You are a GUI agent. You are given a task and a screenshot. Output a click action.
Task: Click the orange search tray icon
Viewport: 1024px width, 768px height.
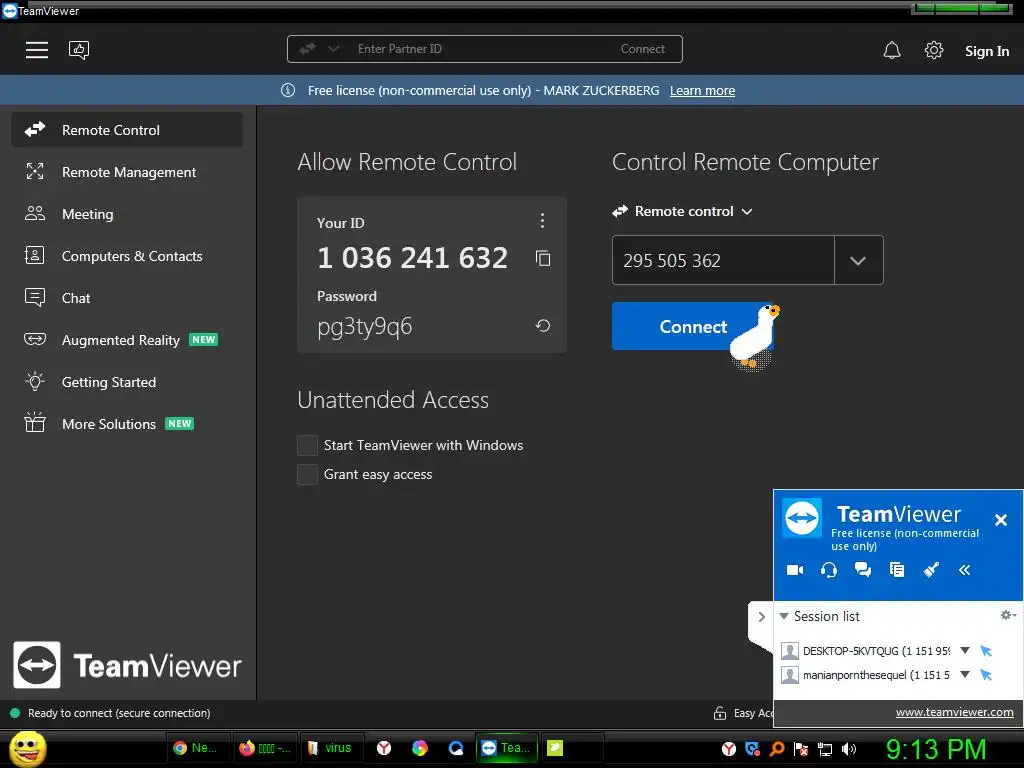click(777, 749)
